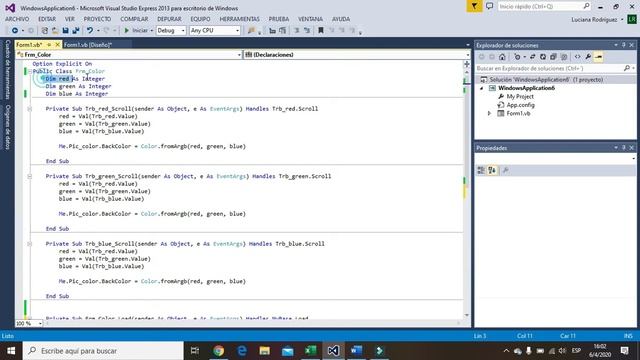The height and width of the screenshot is (360, 640).
Task: Toggle auto-hide pin of Propiedades panel
Action: [x=624, y=148]
